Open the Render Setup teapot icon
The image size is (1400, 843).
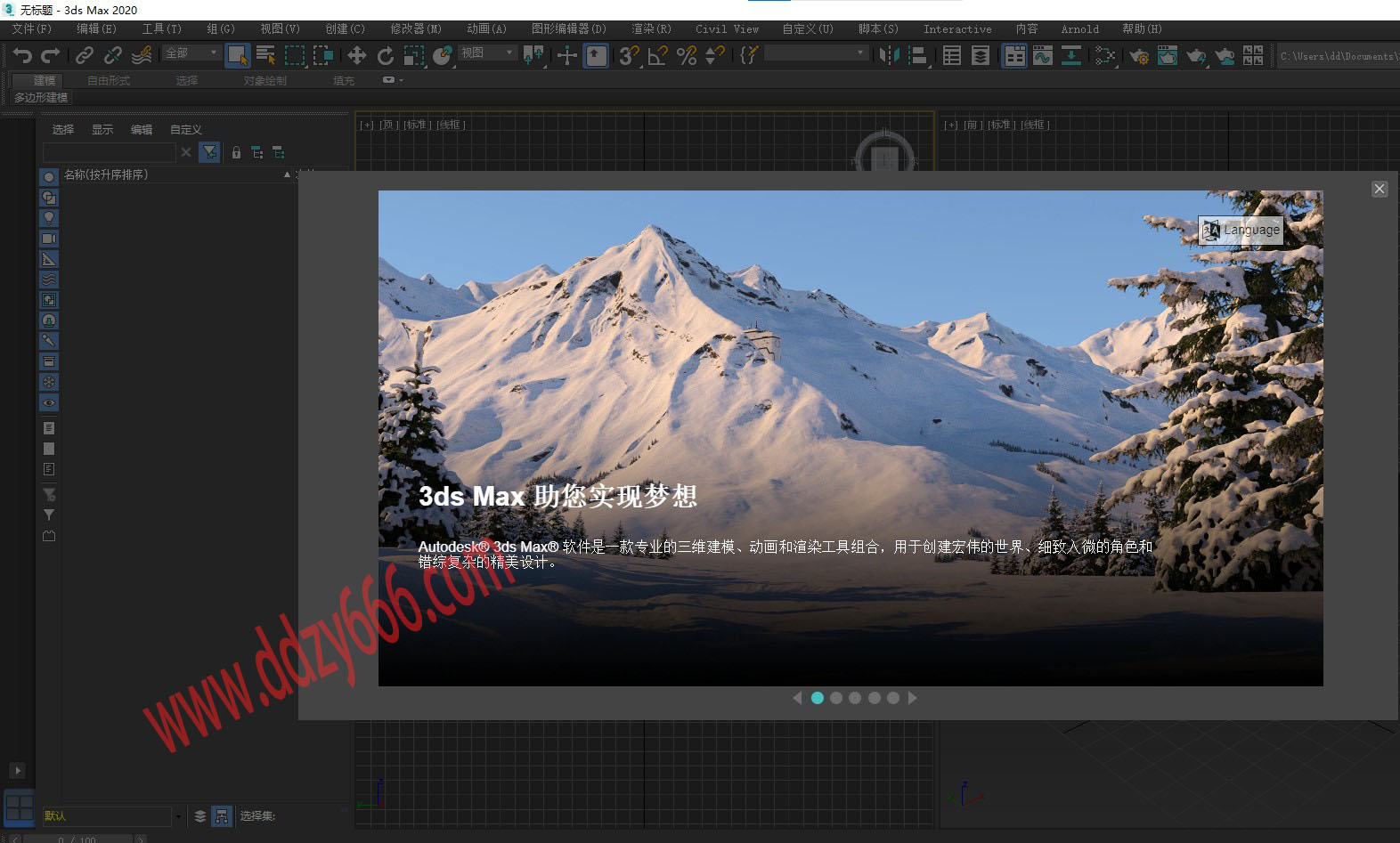click(x=1138, y=56)
